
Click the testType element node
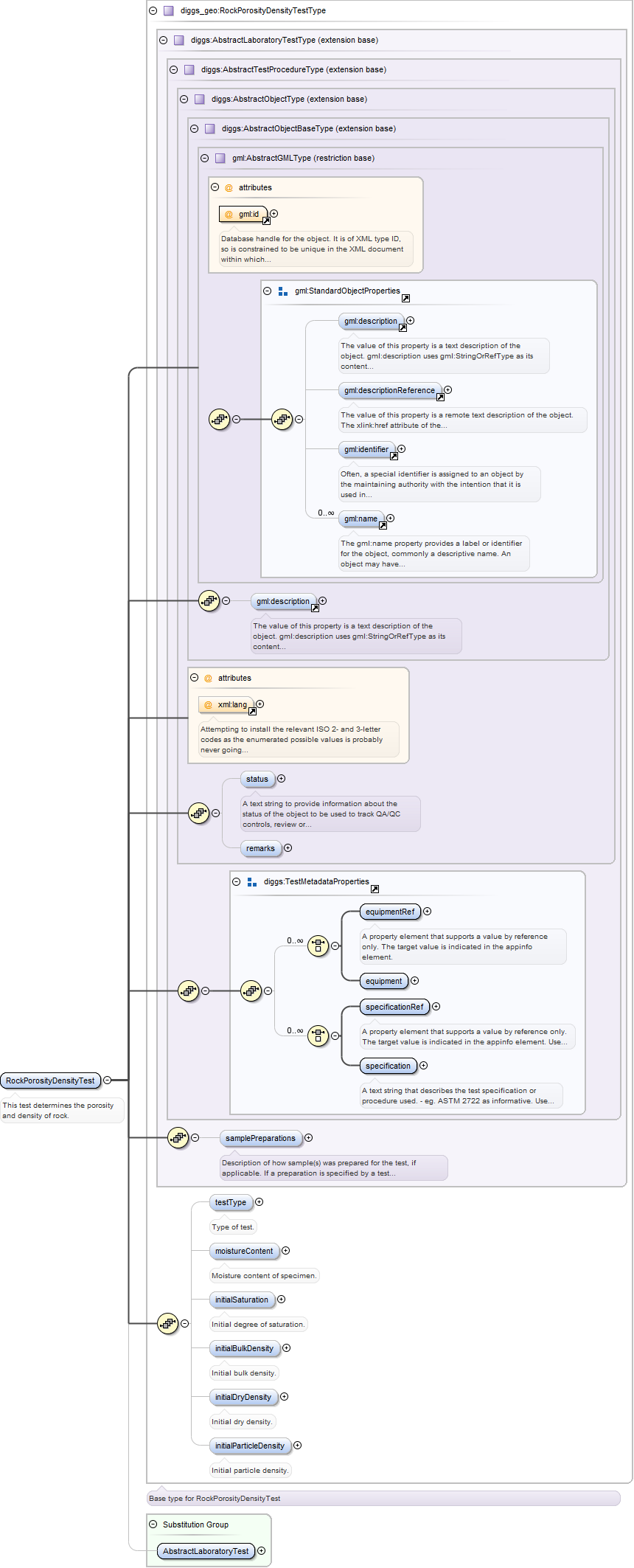[x=231, y=1202]
